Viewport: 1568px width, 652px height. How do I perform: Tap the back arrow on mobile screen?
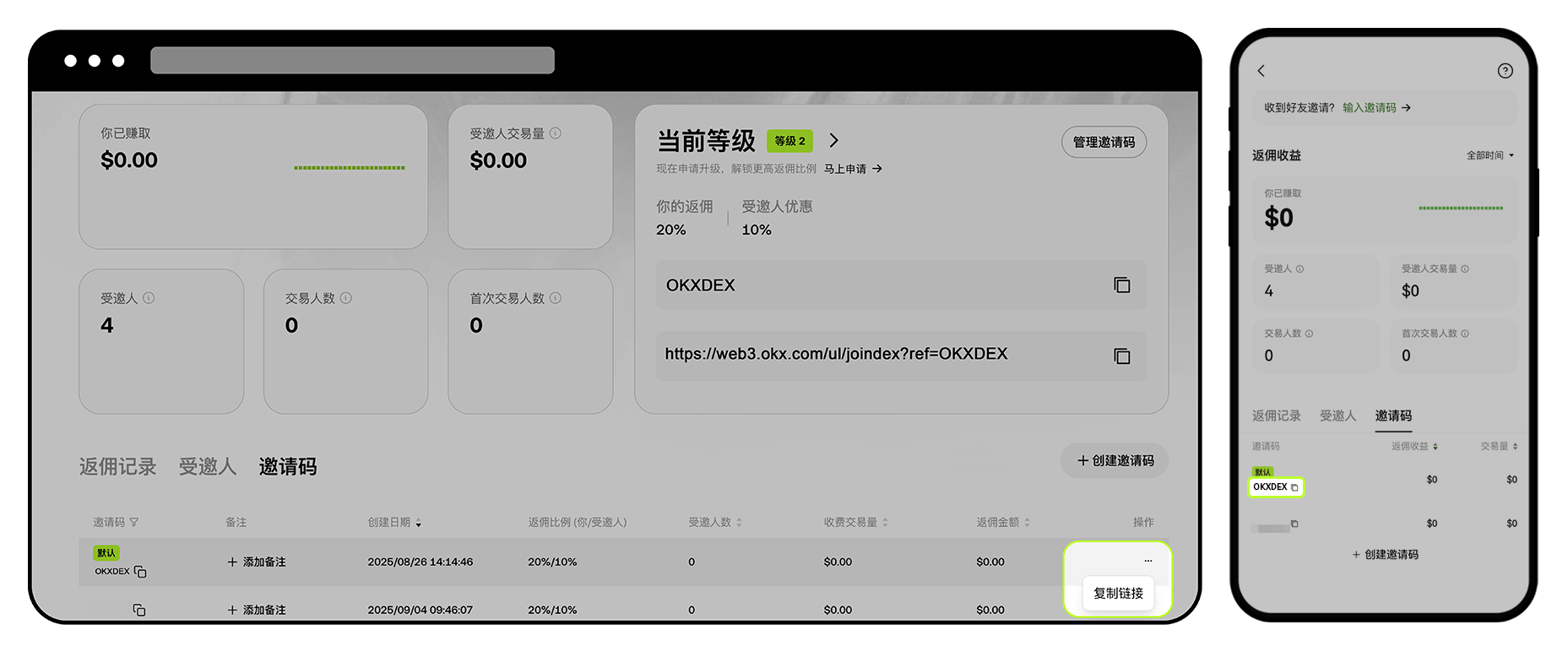coord(1261,71)
